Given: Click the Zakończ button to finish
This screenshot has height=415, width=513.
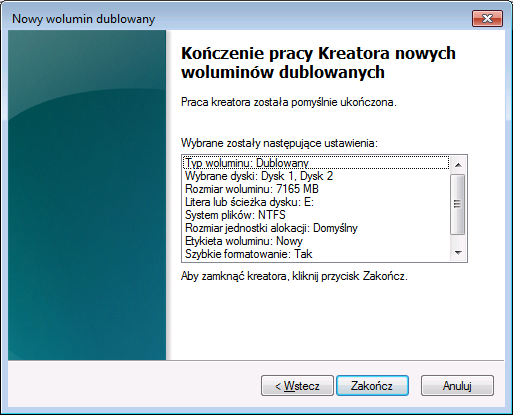Looking at the screenshot, I should click(x=372, y=386).
